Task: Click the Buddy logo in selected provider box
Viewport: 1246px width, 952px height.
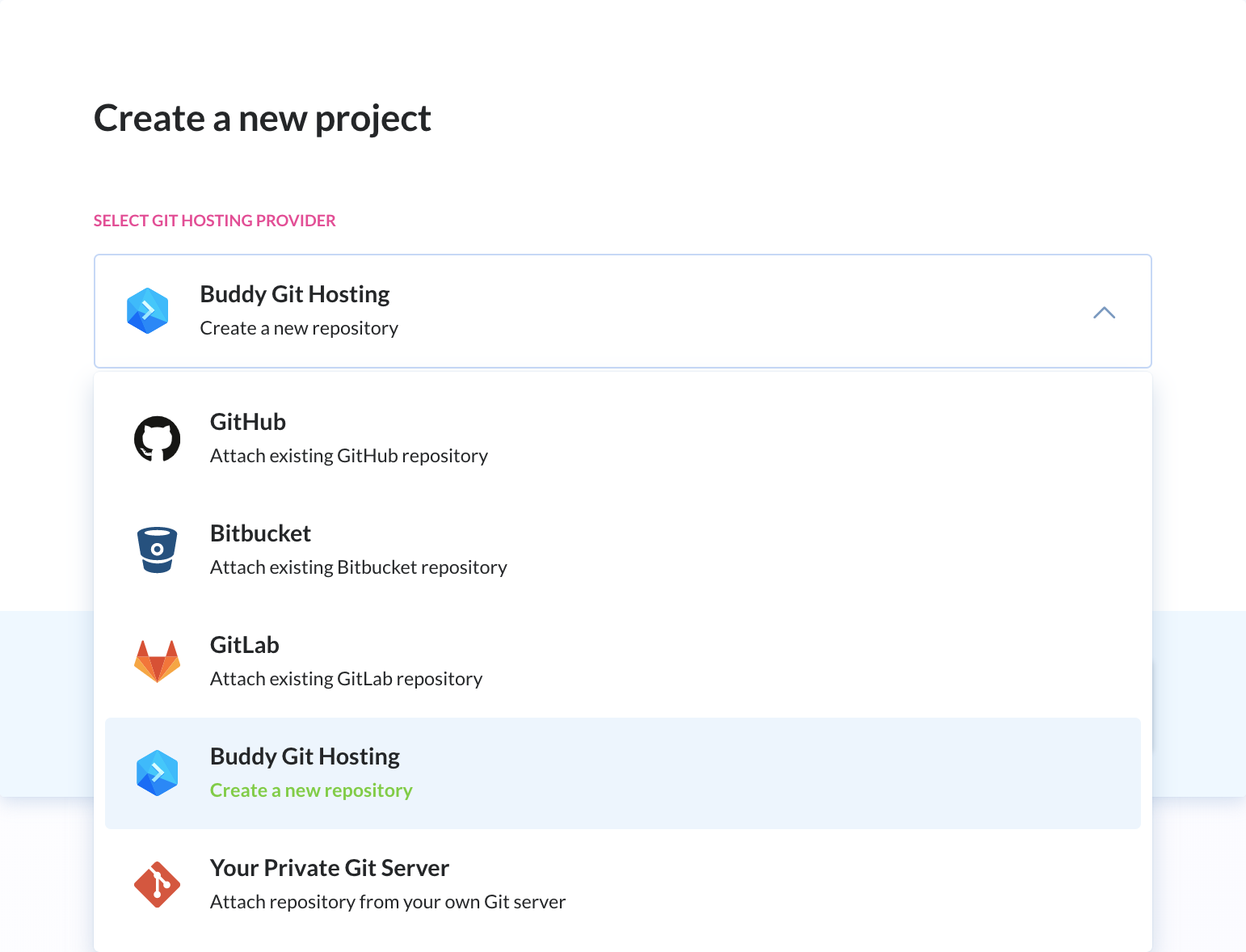Action: 148,311
